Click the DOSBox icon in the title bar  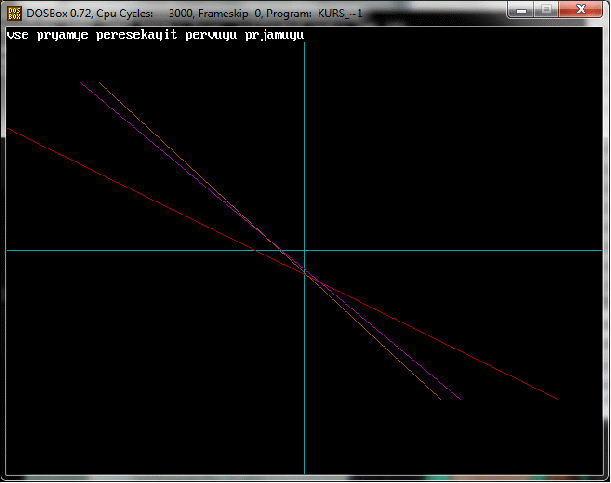click(14, 13)
